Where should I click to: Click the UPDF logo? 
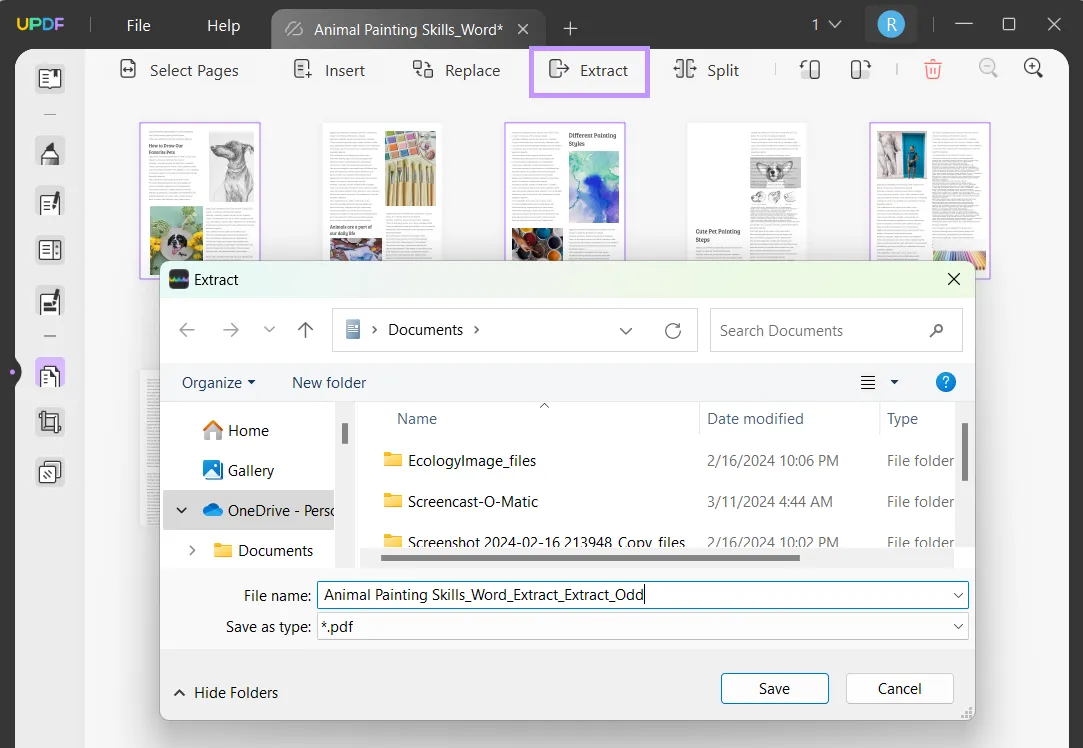tap(40, 24)
